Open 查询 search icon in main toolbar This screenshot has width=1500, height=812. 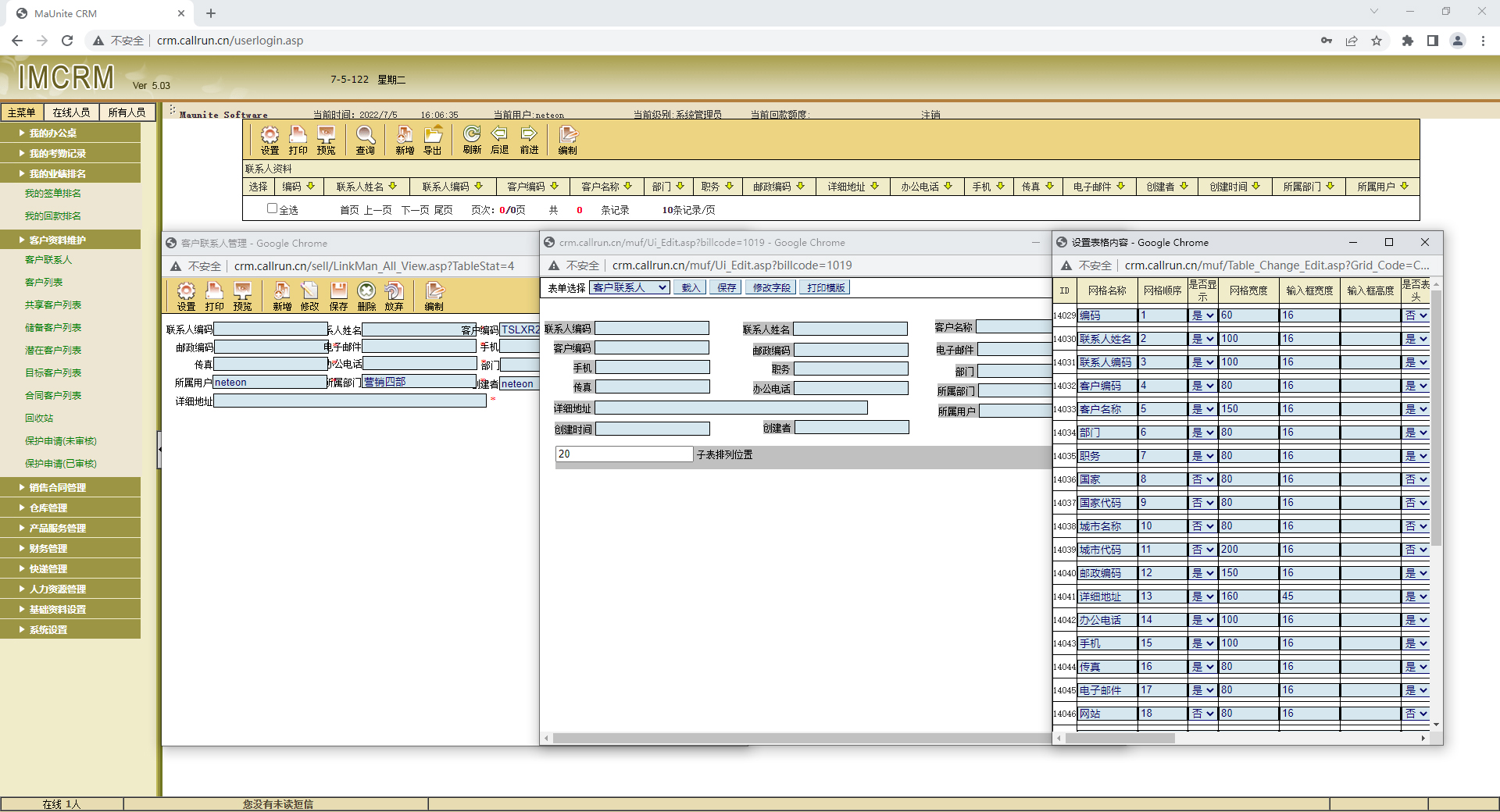point(365,141)
